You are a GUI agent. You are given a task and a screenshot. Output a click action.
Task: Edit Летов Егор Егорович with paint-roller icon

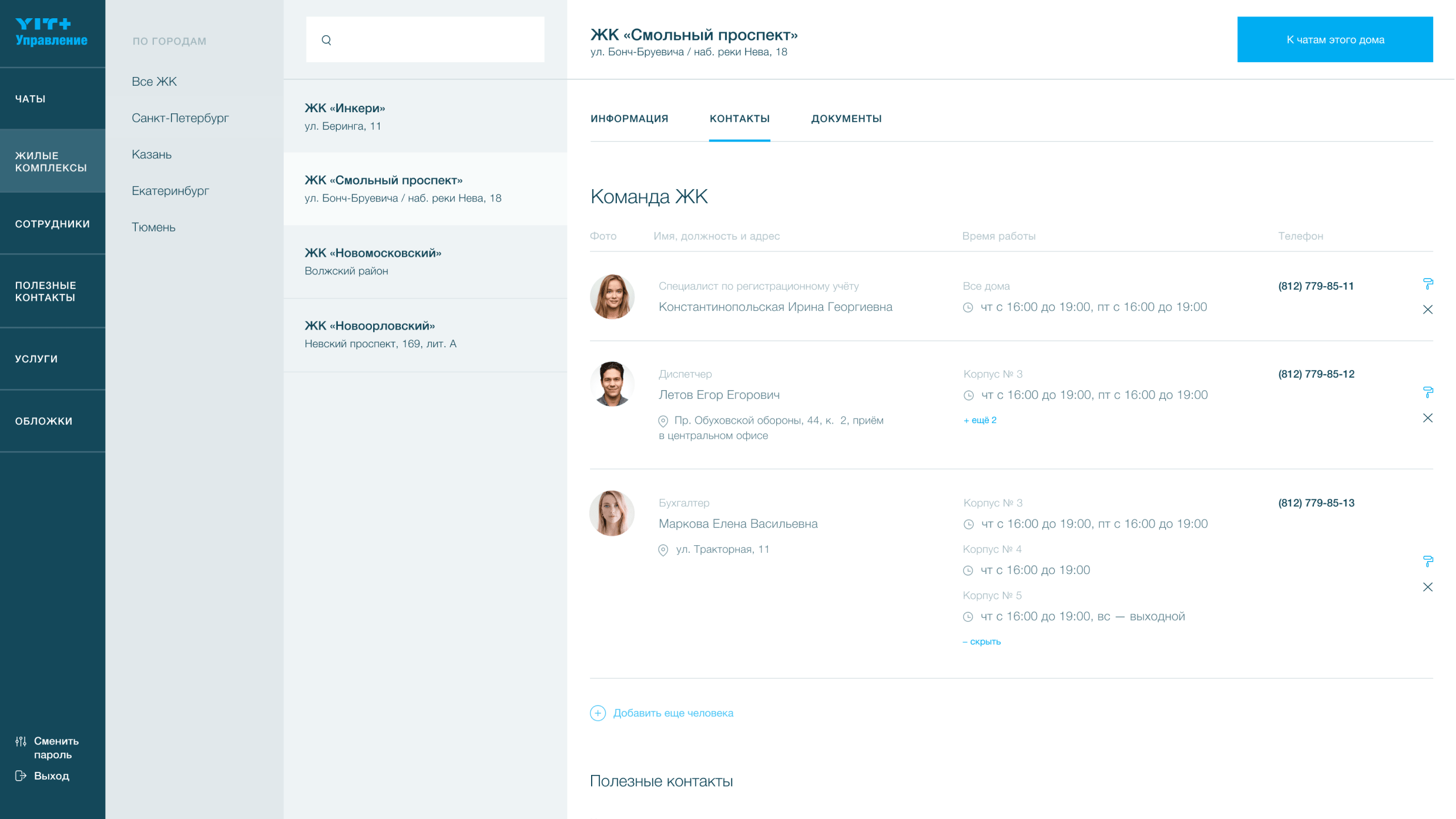(1428, 392)
